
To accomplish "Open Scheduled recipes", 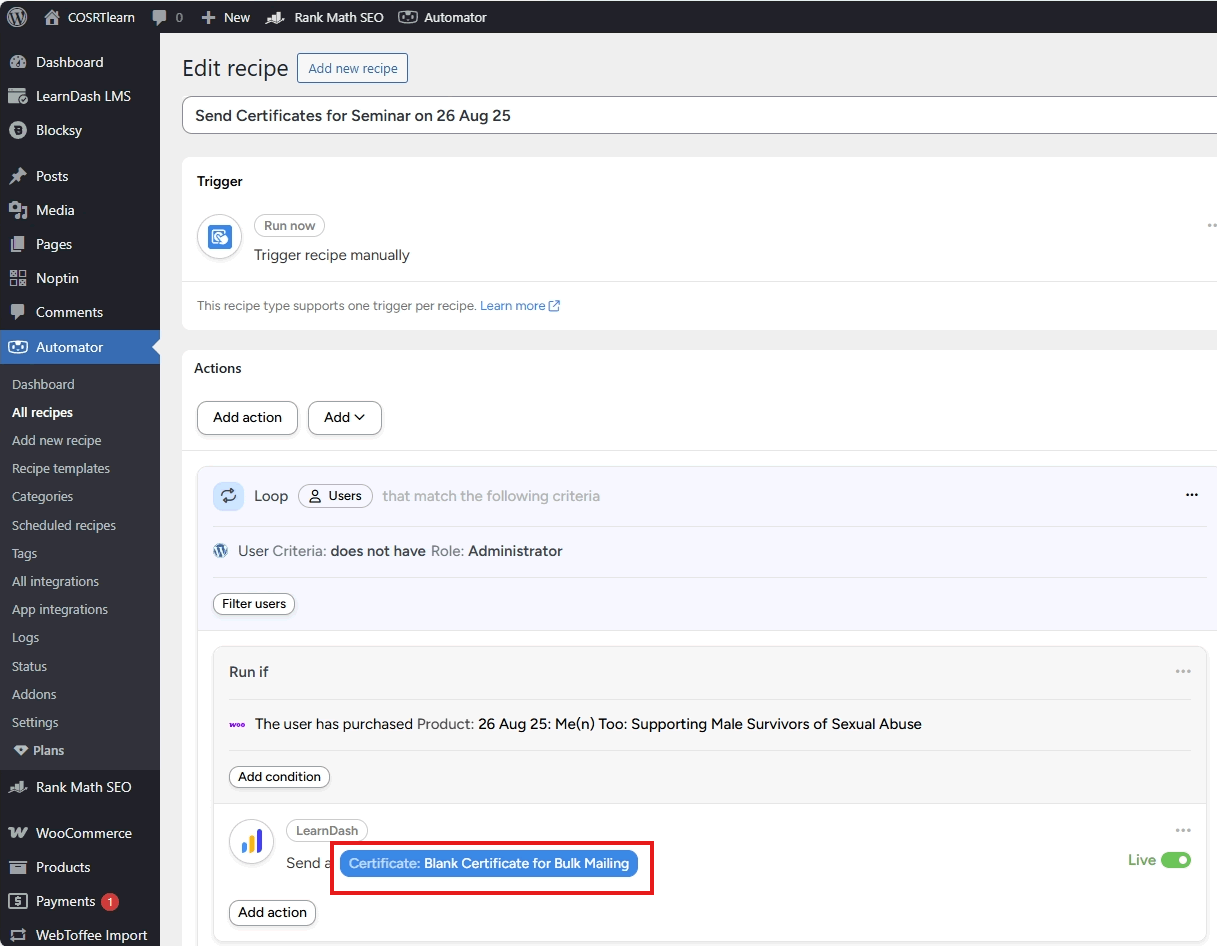I will tap(64, 525).
